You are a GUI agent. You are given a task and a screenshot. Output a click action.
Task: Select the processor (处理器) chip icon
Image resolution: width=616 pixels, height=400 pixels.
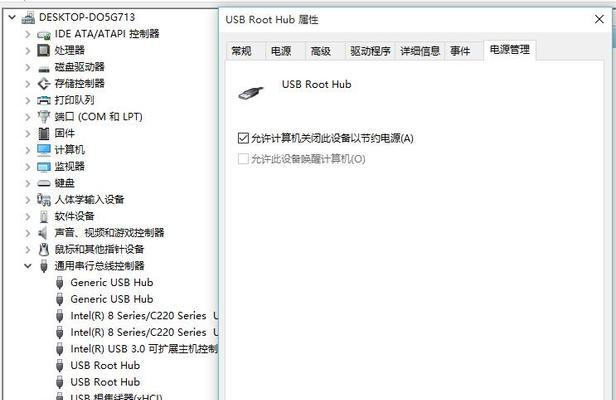pos(44,50)
